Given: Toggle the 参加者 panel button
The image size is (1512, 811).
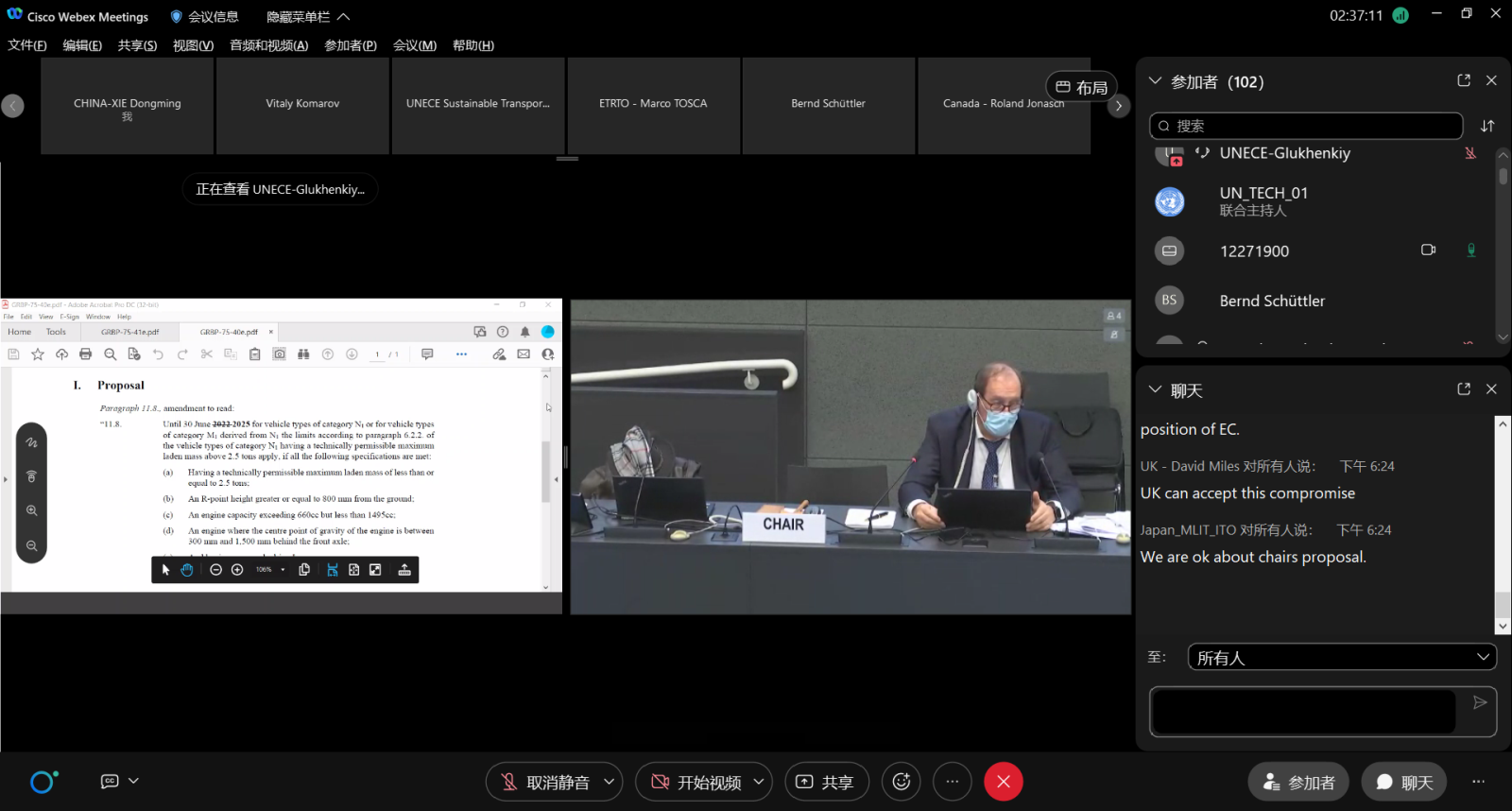Looking at the screenshot, I should (1298, 782).
